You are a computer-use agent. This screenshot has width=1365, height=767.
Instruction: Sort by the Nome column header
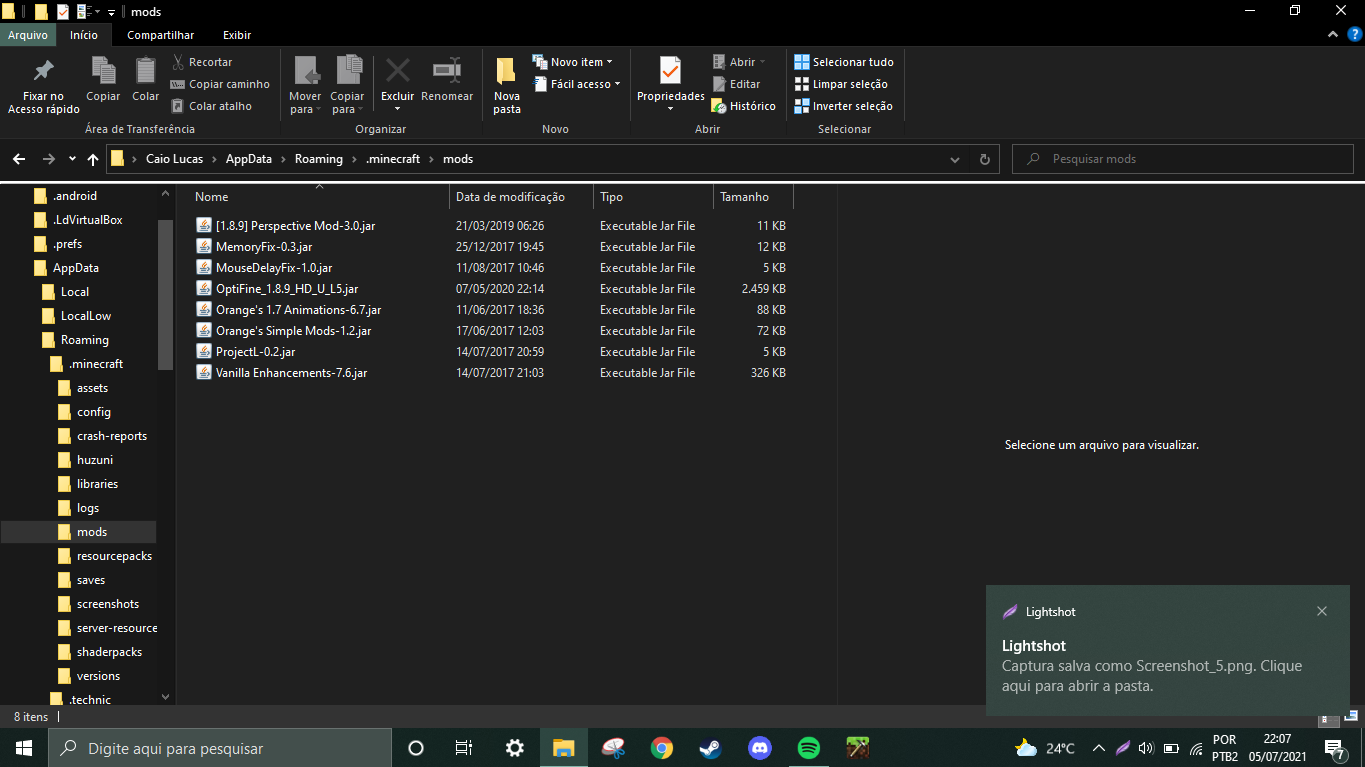[318, 197]
